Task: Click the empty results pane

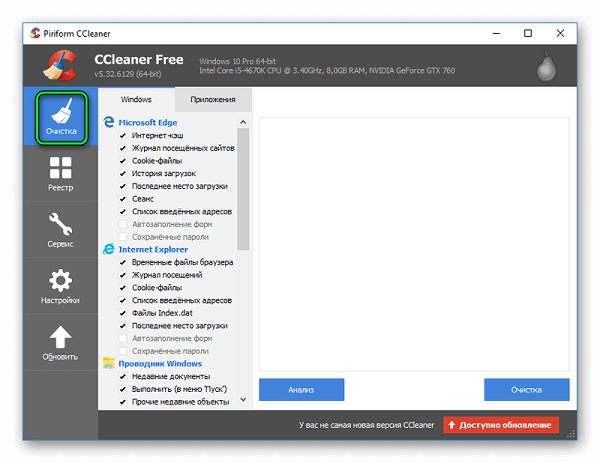Action: pyautogui.click(x=414, y=244)
